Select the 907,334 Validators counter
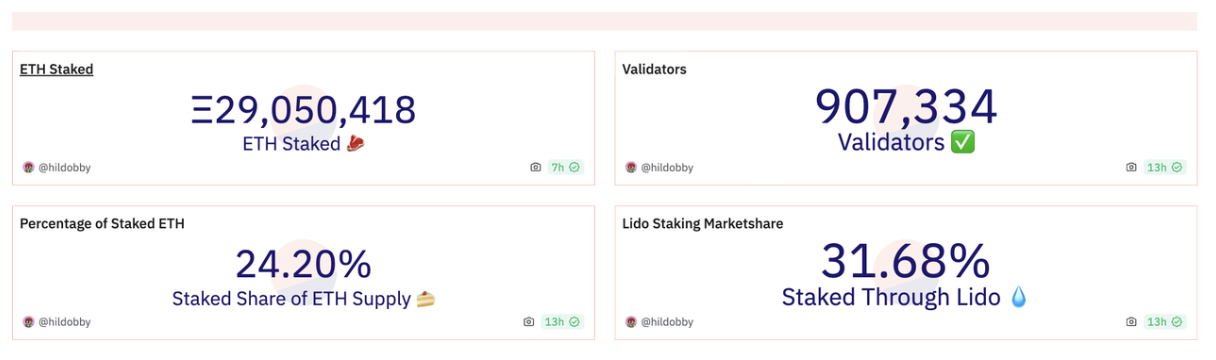The width and height of the screenshot is (1216, 360). pos(906,107)
